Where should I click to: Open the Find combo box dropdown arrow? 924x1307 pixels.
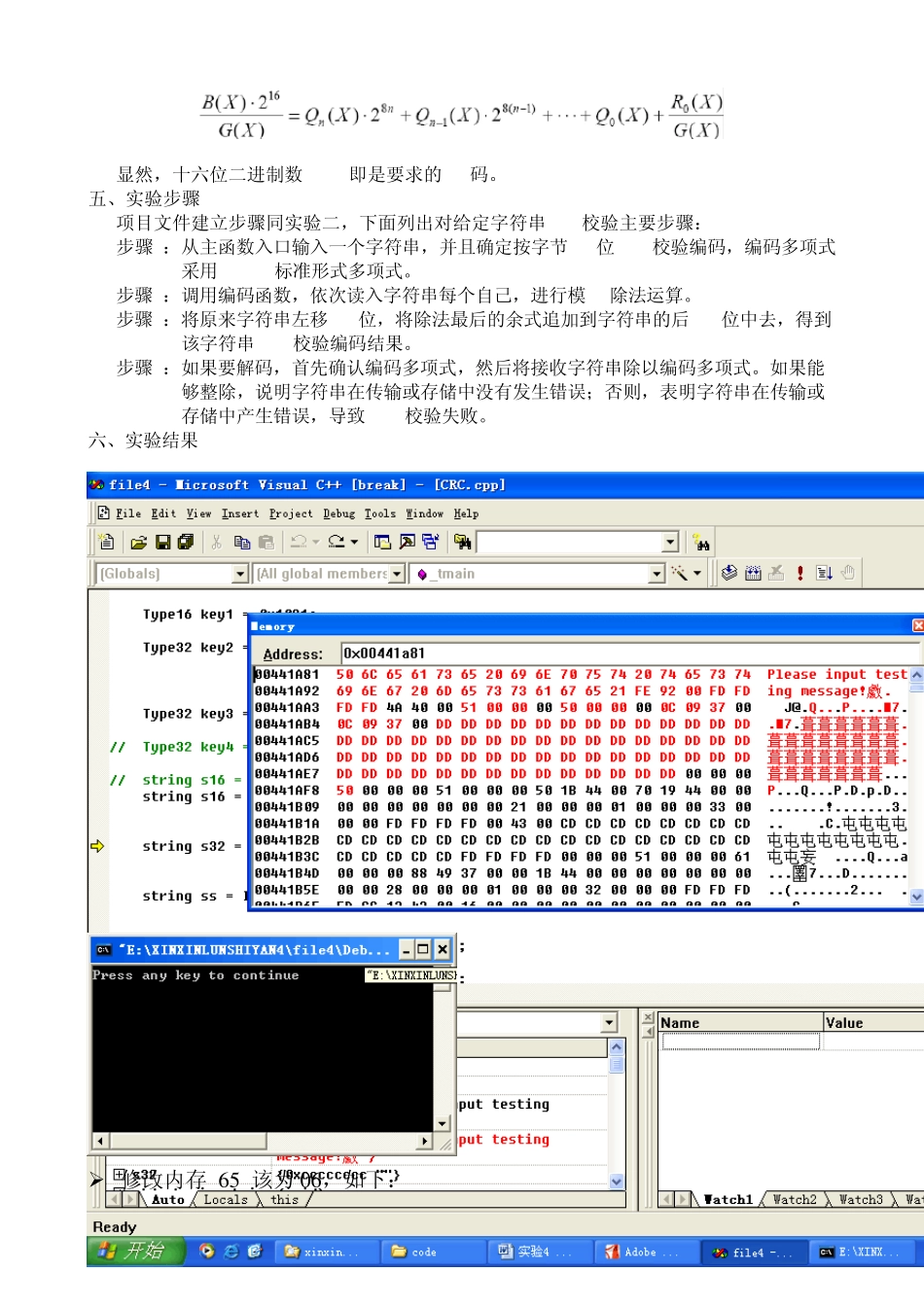pos(670,542)
